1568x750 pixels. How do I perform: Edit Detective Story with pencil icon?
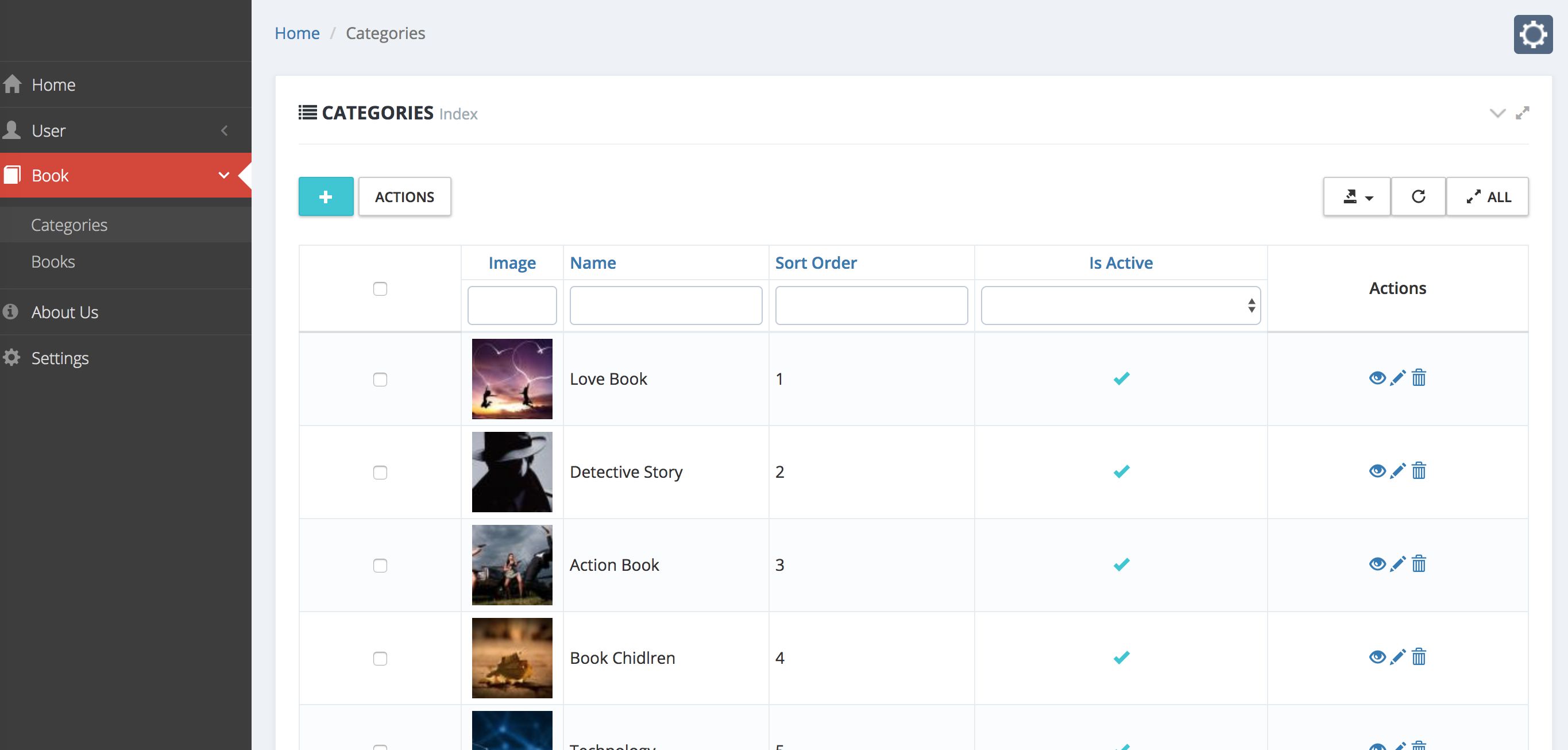point(1397,471)
